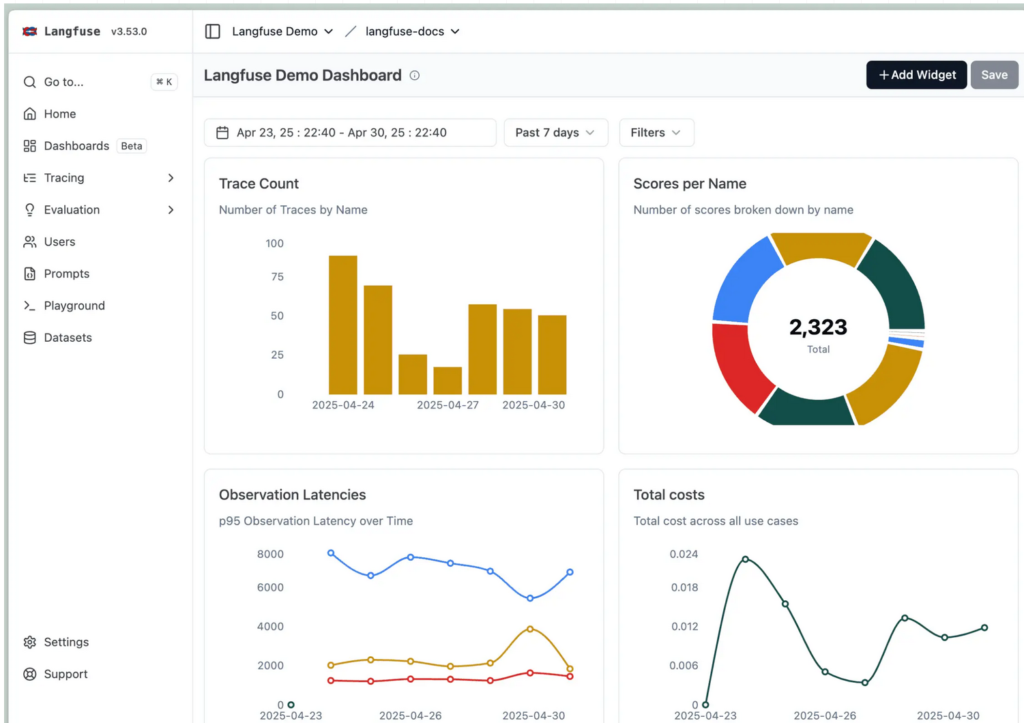Open the Go to... search
The width and height of the screenshot is (1024, 723).
point(64,82)
